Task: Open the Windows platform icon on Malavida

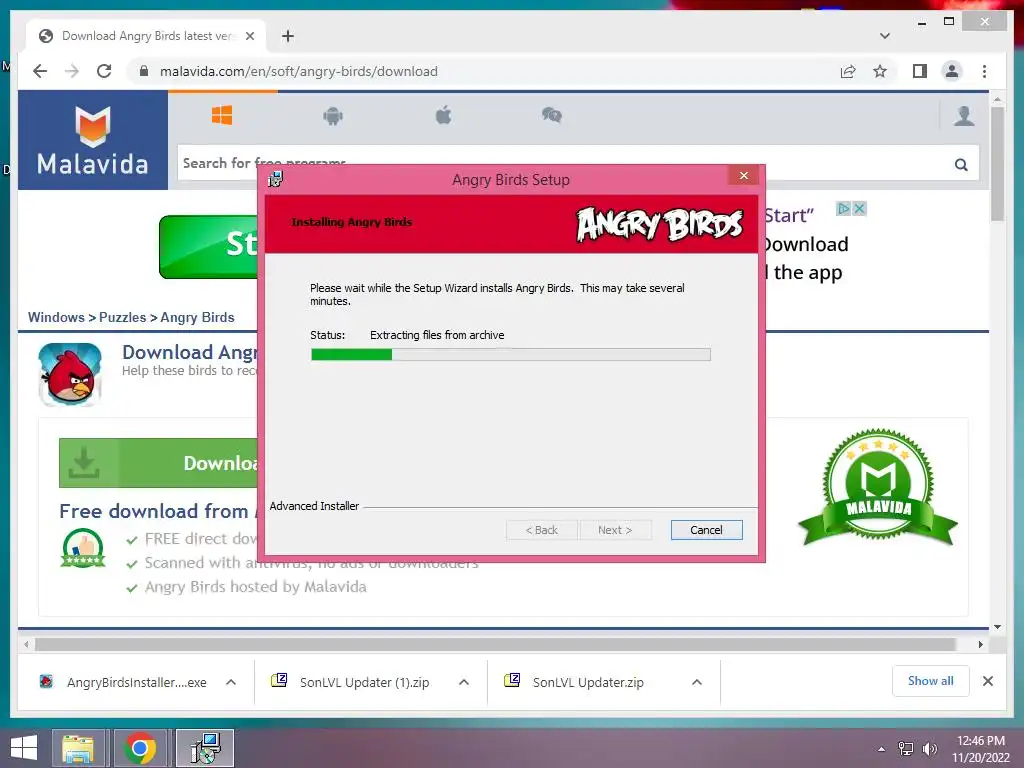Action: click(222, 116)
